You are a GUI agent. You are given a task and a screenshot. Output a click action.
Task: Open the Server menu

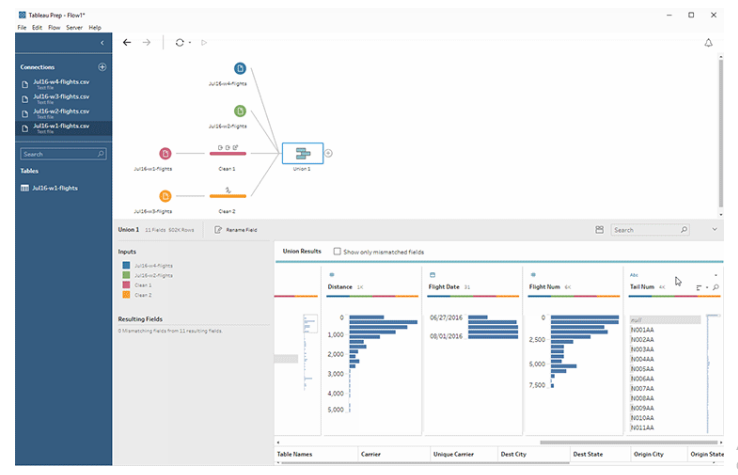74,28
